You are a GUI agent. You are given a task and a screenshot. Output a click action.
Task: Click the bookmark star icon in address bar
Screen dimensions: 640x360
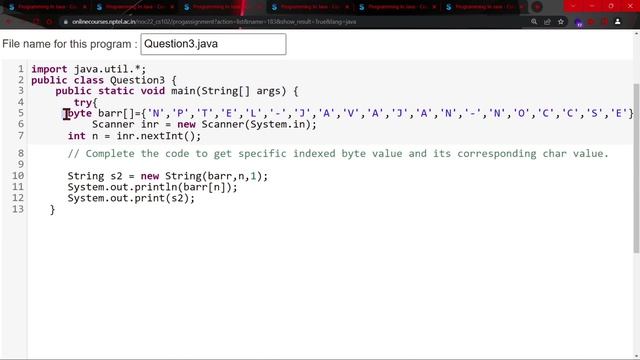coord(561,22)
